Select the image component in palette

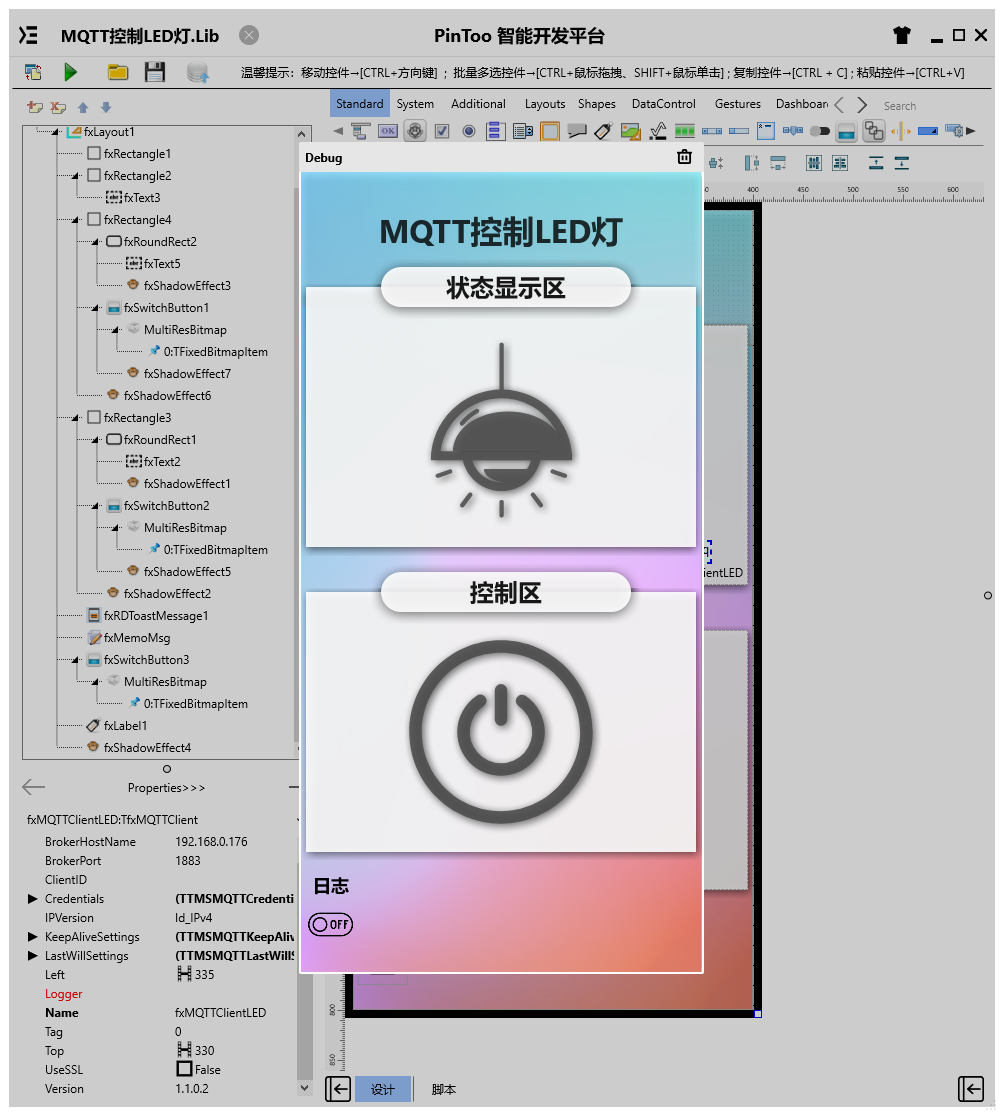click(630, 131)
